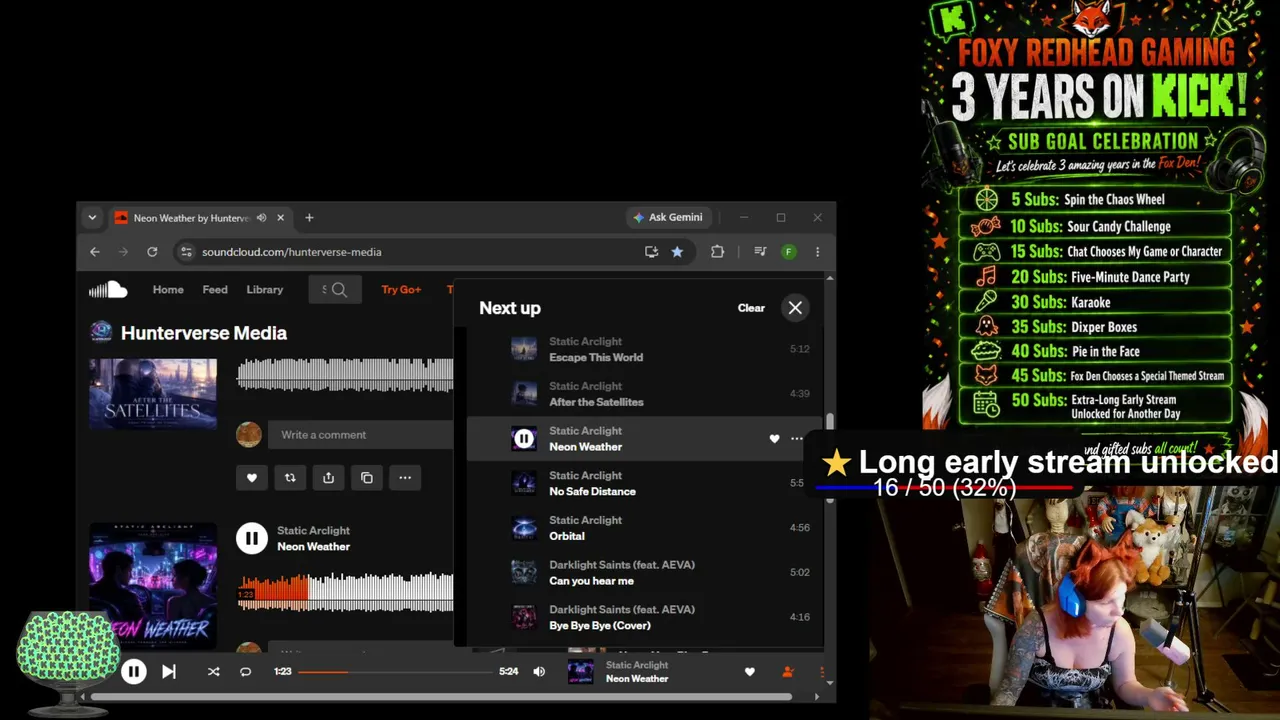Clear the Next up queue

[751, 308]
